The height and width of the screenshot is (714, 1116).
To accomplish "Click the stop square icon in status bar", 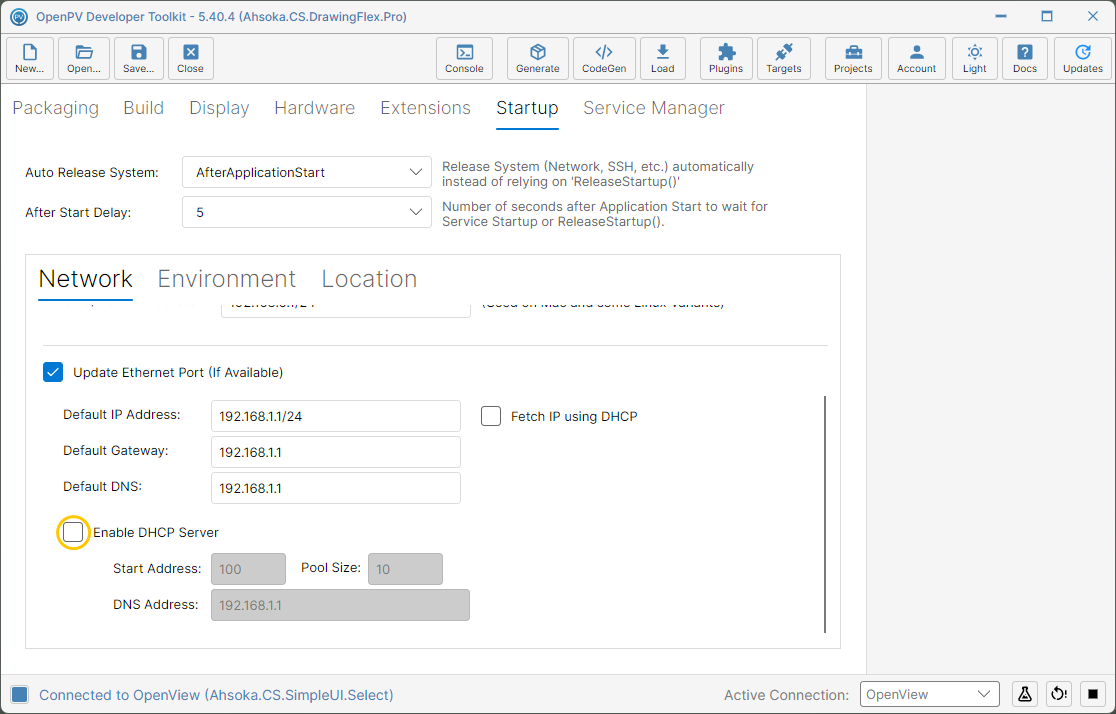I will coord(1093,694).
